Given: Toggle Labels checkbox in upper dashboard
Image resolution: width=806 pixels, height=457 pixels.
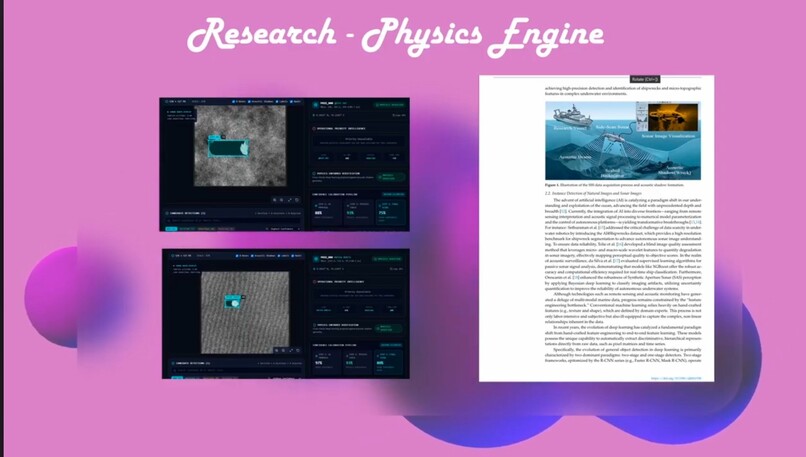Looking at the screenshot, I should (277, 102).
